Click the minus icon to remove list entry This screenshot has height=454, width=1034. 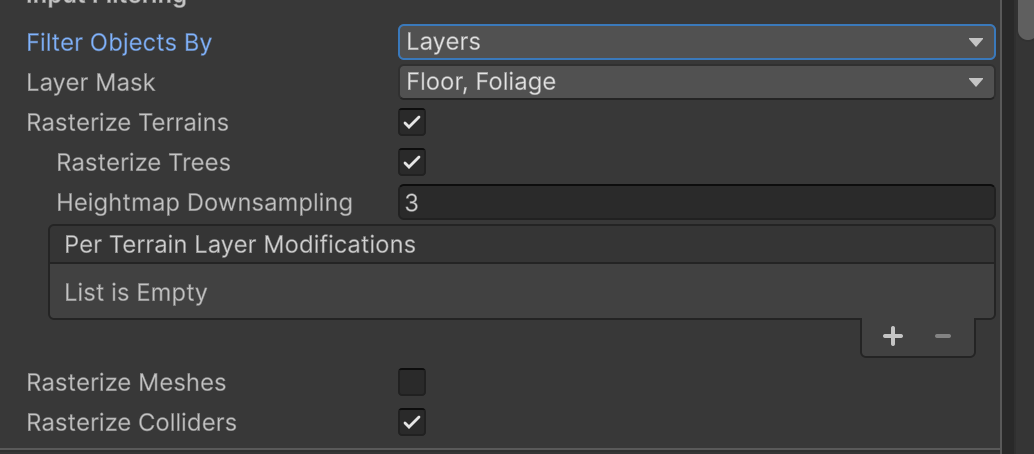[942, 337]
